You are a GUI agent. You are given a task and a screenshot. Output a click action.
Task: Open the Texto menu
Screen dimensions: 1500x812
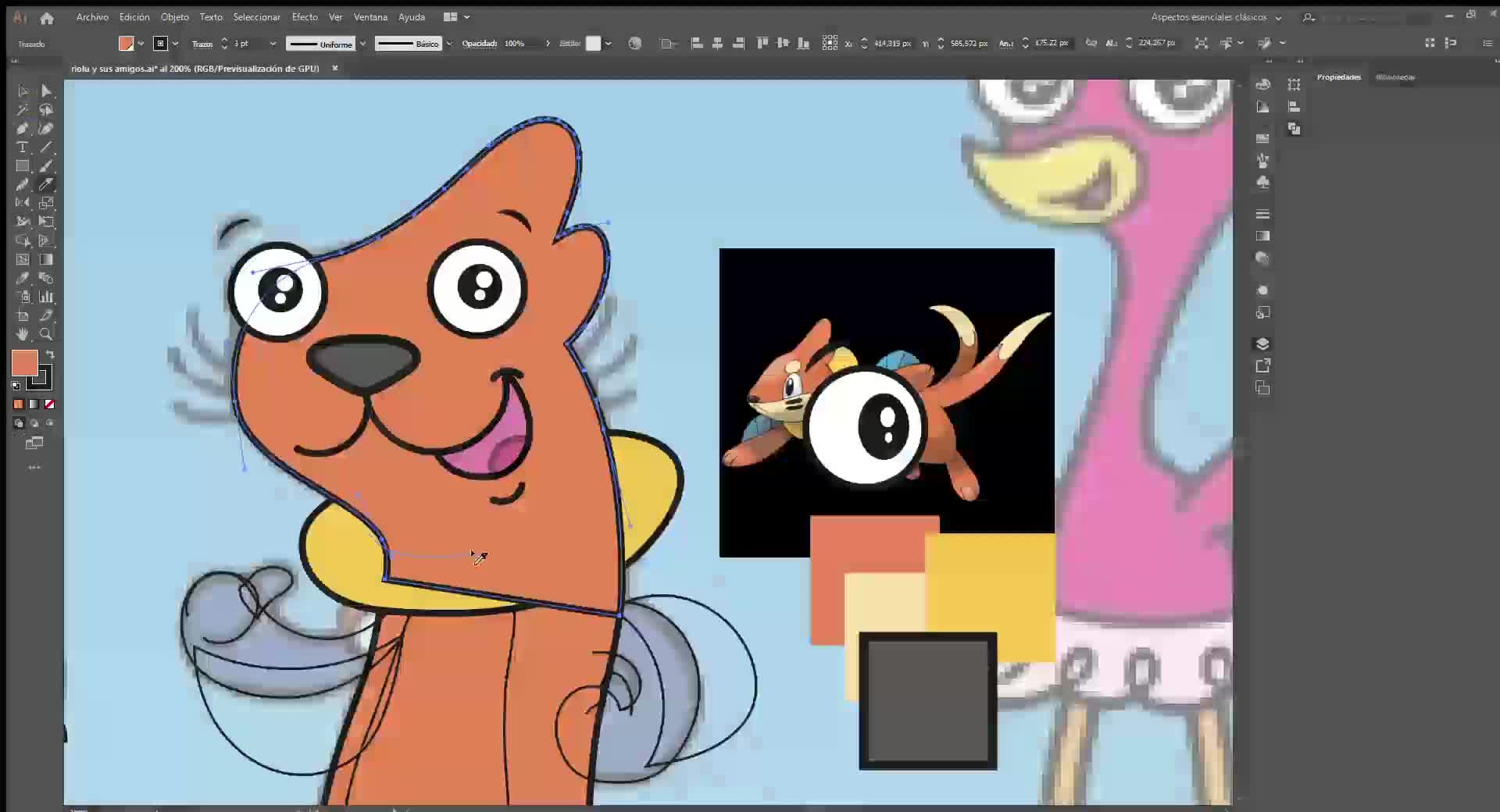coord(211,17)
